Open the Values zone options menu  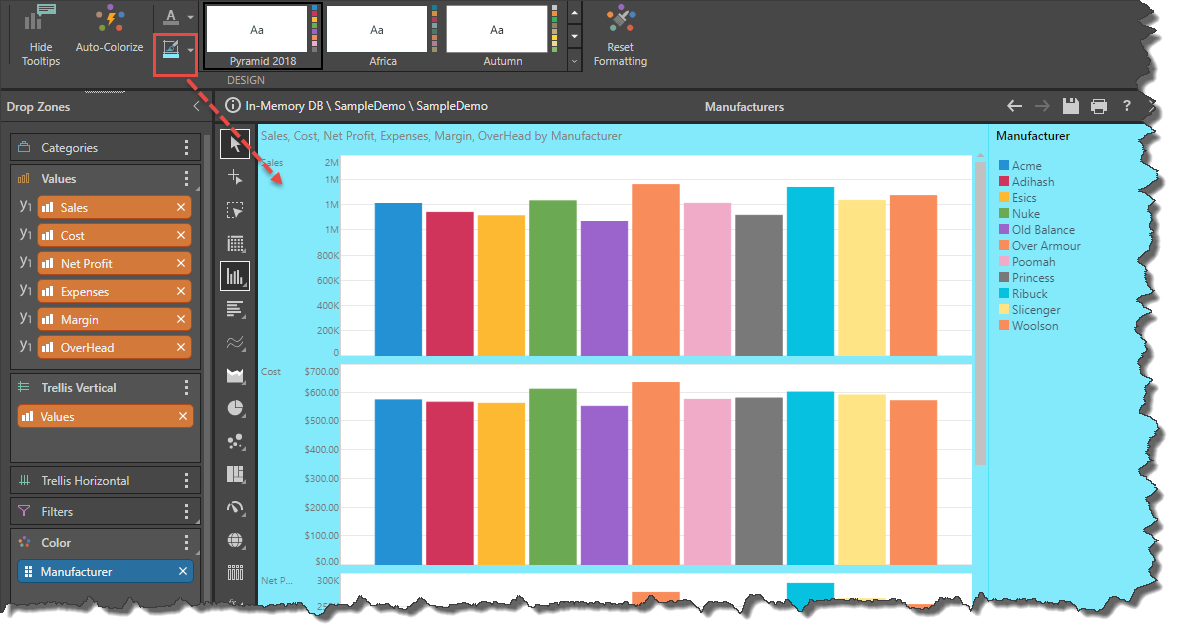186,179
